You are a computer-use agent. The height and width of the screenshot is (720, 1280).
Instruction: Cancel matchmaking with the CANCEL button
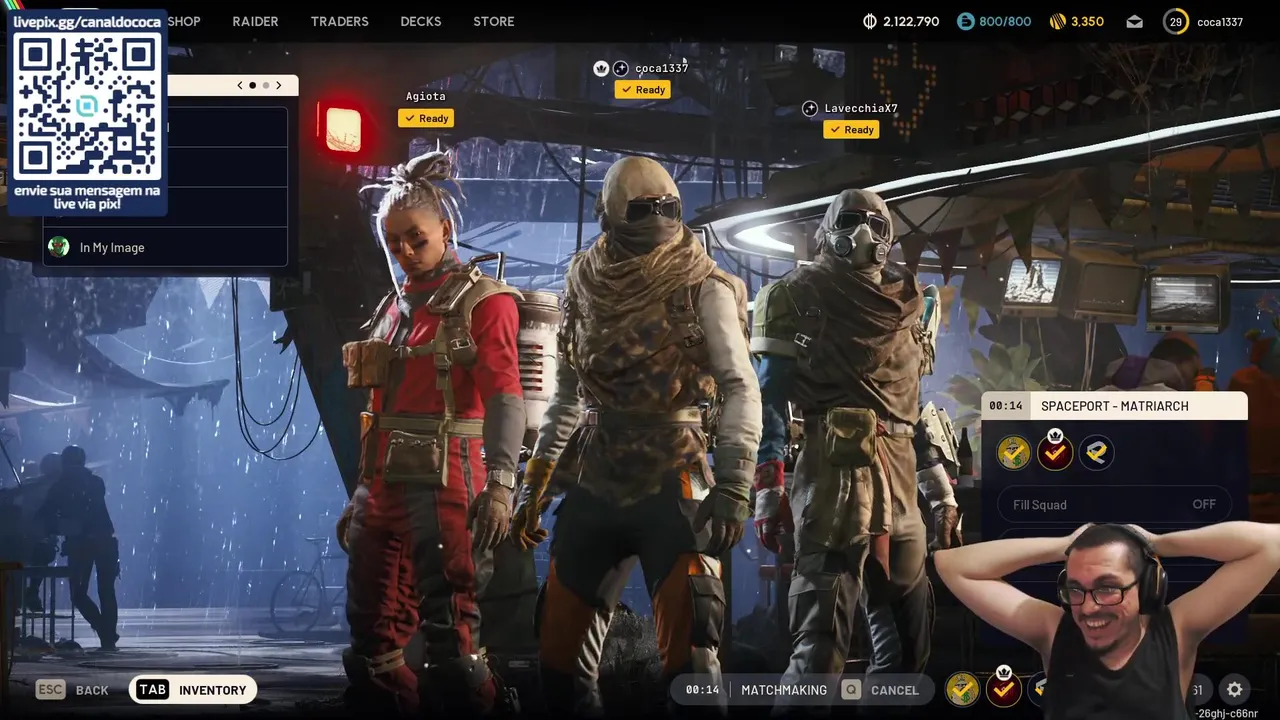click(x=894, y=690)
